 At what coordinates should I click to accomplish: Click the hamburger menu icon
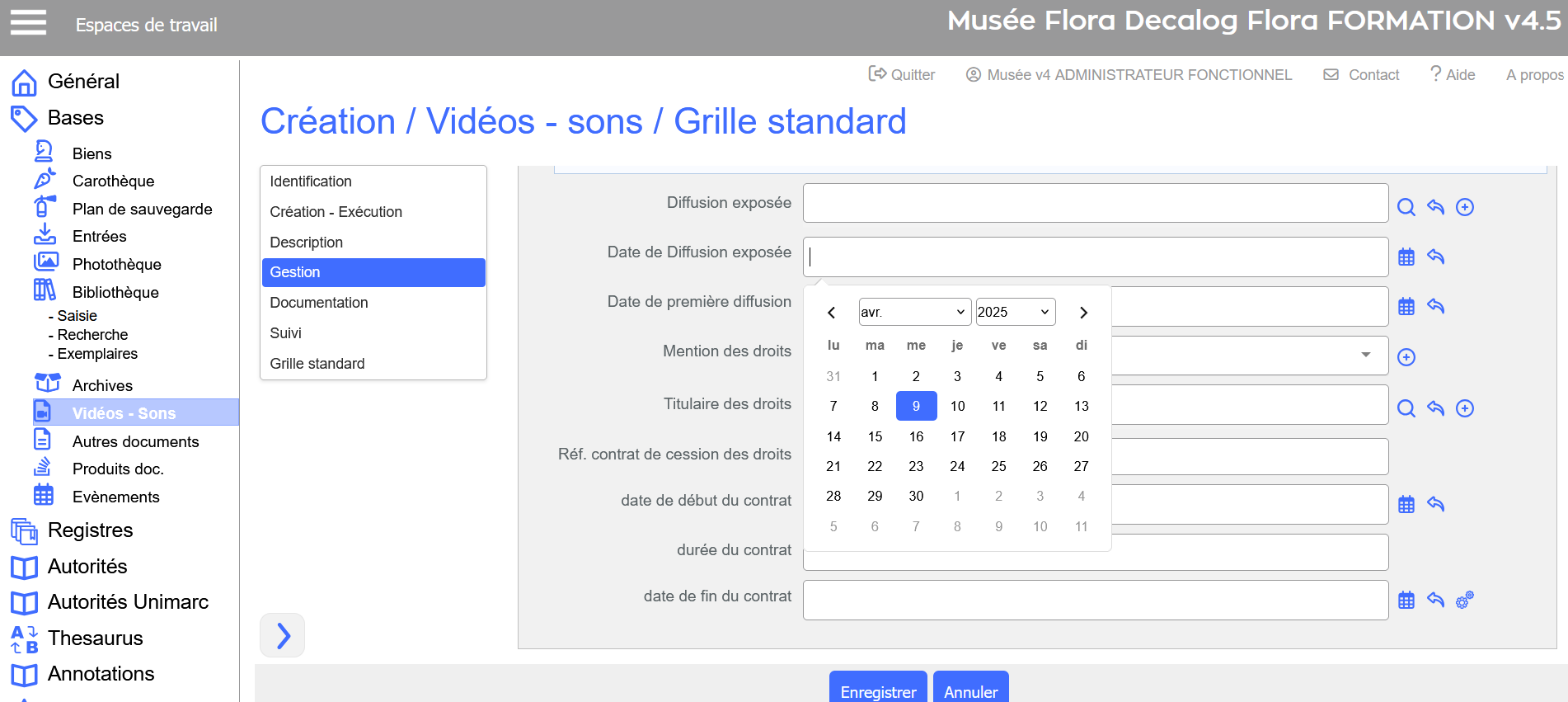click(x=28, y=22)
